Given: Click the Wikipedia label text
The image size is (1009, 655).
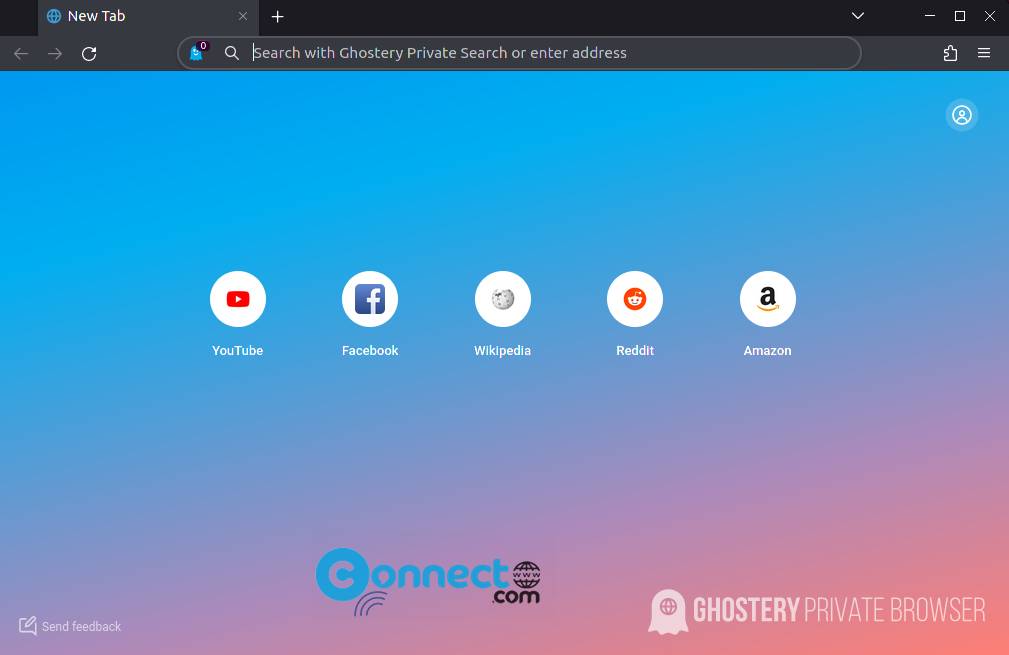Looking at the screenshot, I should 503,351.
